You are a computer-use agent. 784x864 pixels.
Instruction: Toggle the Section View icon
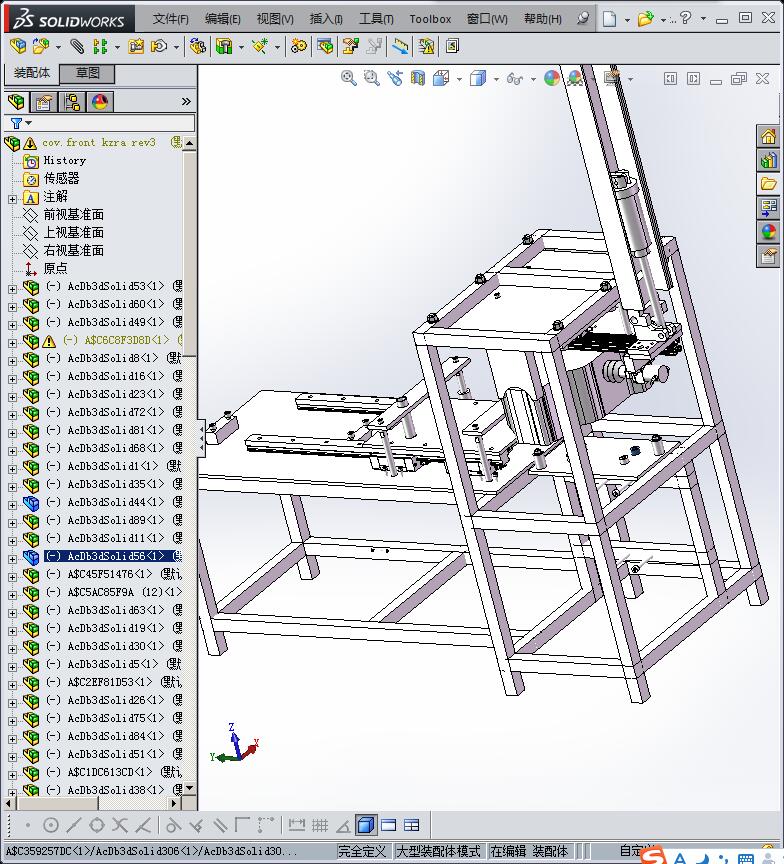click(x=418, y=78)
